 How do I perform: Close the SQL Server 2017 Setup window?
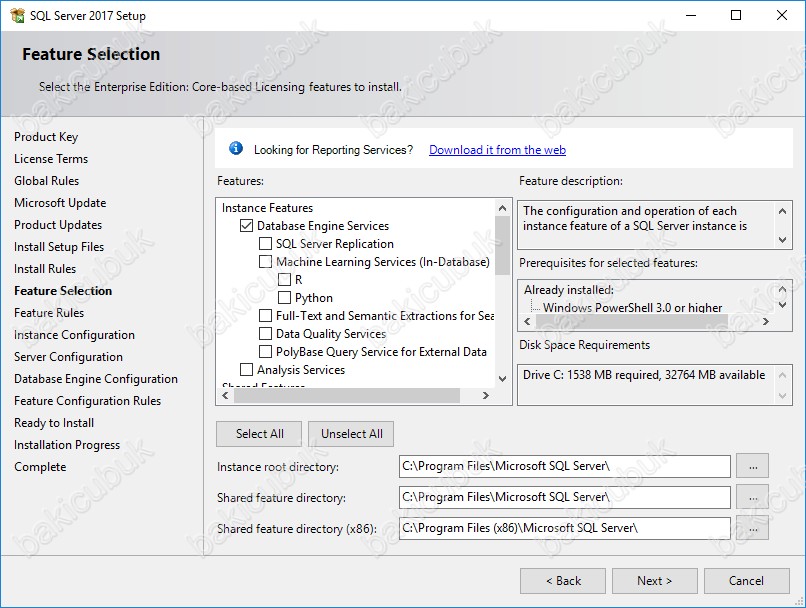[x=782, y=15]
